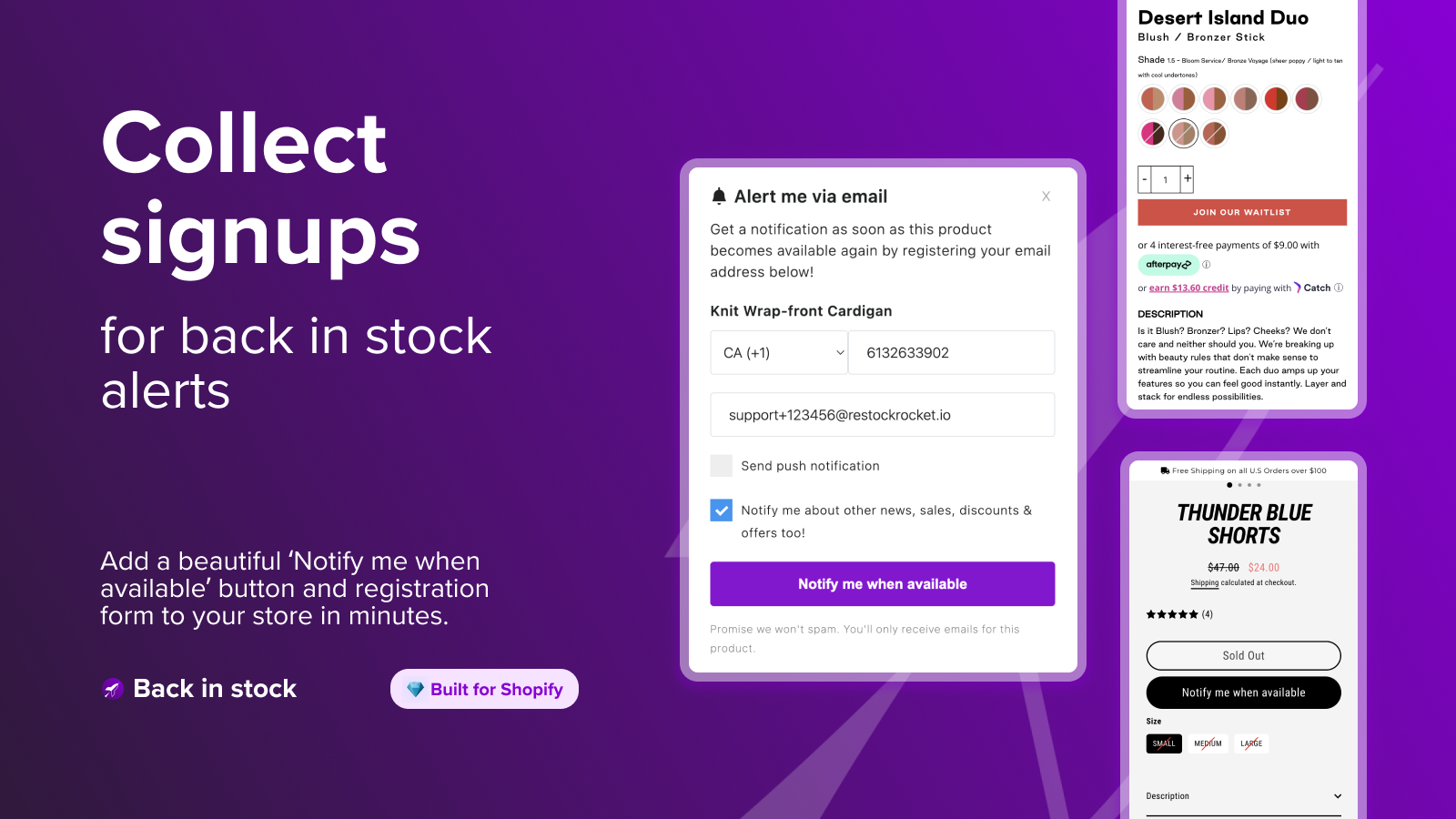
Task: Select the LARGE size tab
Action: 1251,743
